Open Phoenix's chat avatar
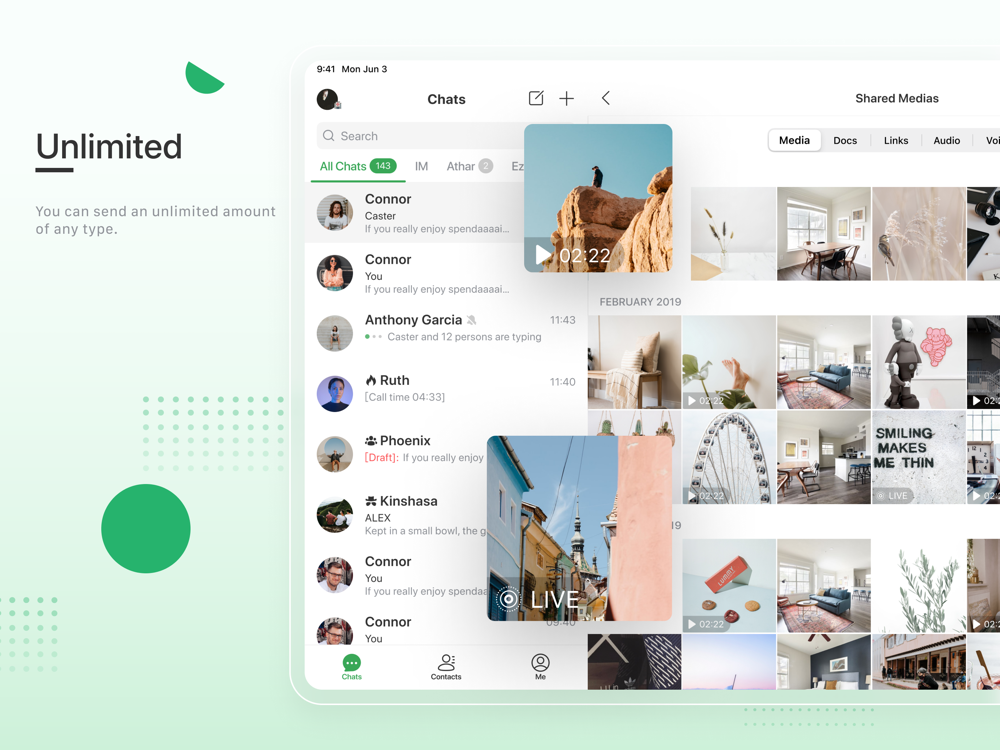The width and height of the screenshot is (1000, 750). [335, 454]
